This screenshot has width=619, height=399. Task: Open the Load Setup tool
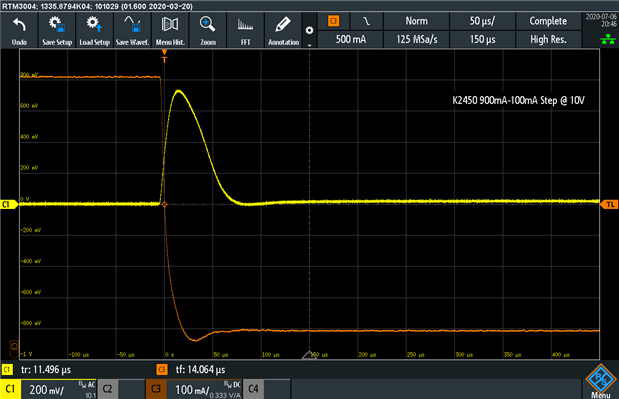tap(94, 30)
